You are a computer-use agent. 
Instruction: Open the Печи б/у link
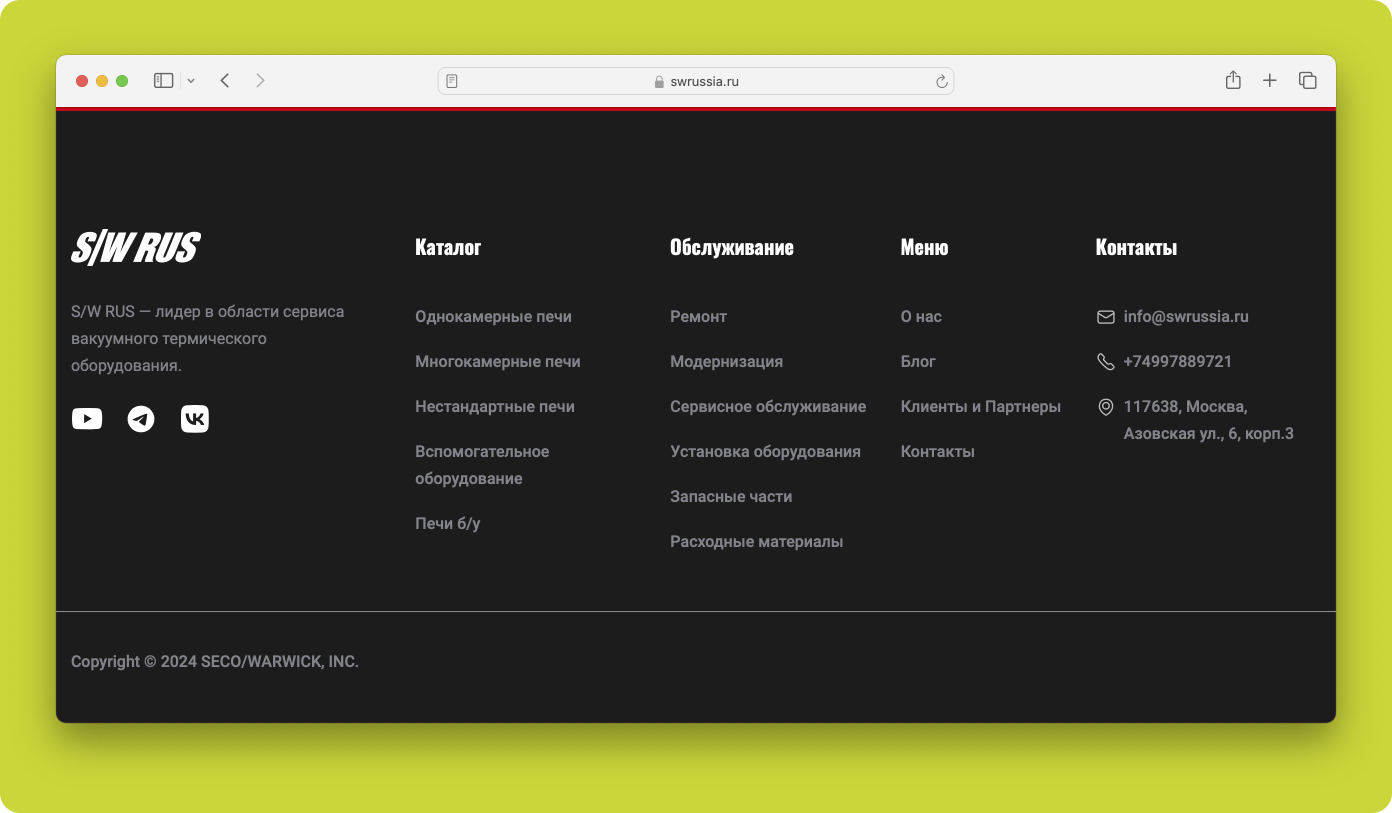click(448, 524)
